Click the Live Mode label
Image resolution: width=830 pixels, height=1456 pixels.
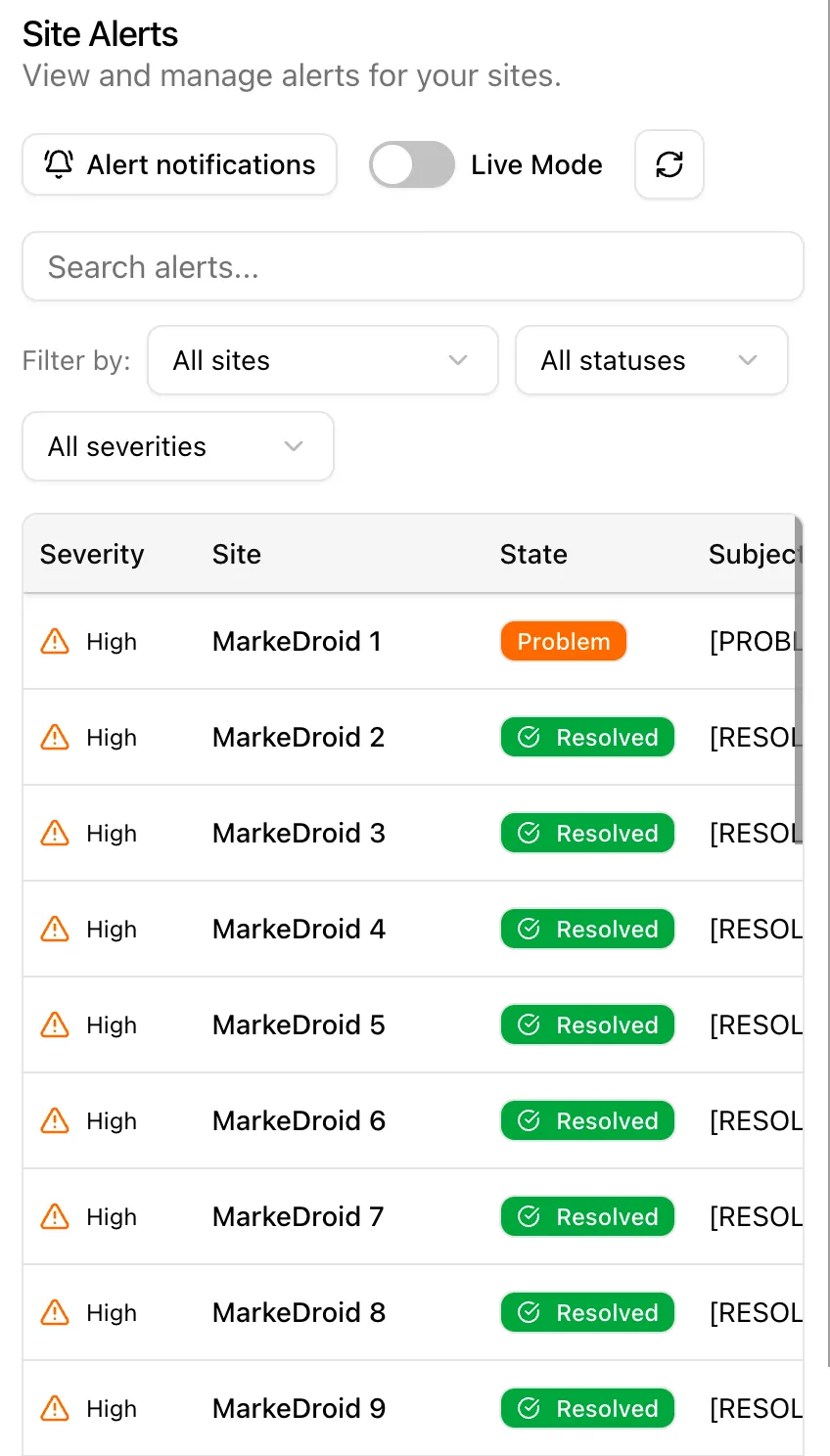[x=536, y=164]
